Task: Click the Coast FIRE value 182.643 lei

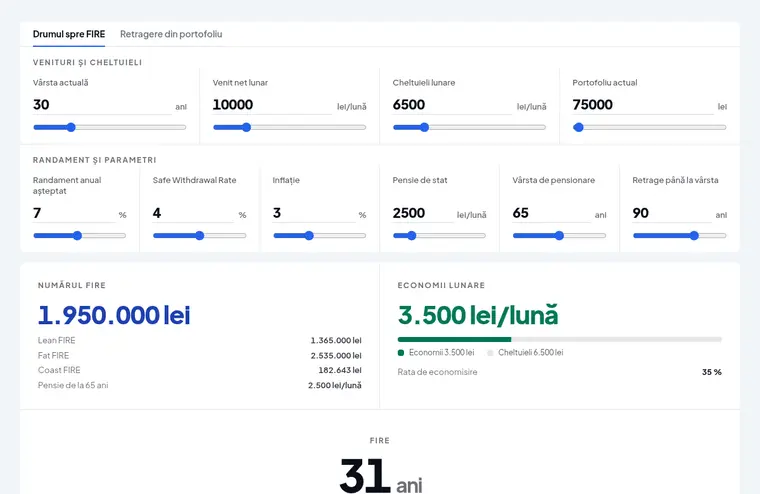Action: click(340, 370)
